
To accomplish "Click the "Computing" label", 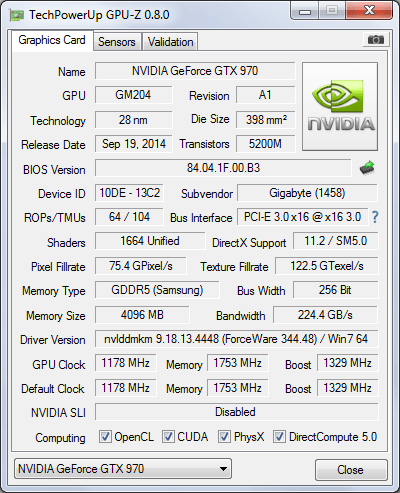I will [60, 438].
